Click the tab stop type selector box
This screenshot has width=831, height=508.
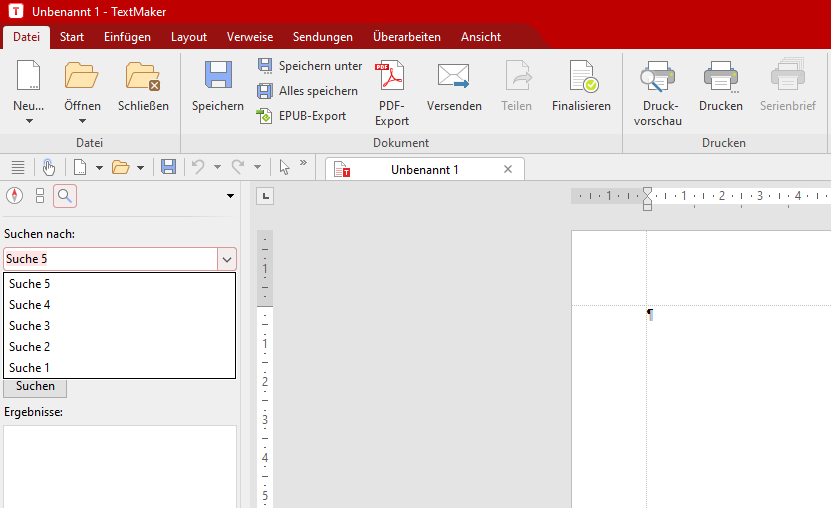[x=265, y=197]
